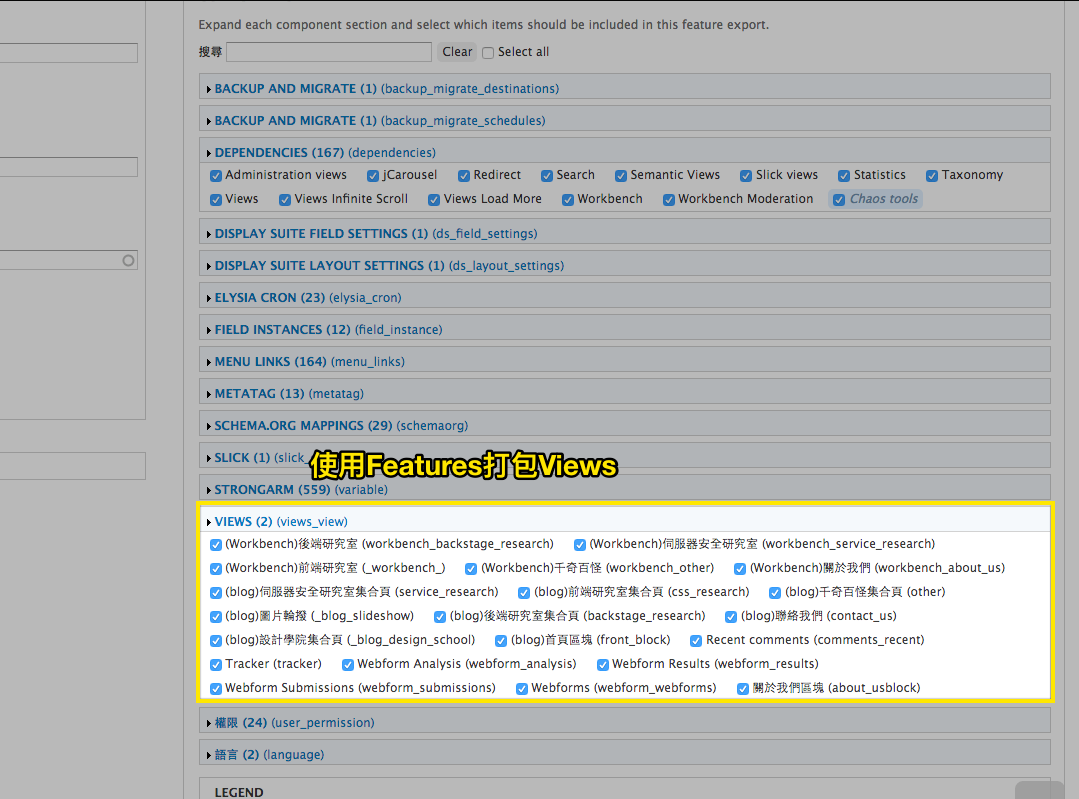Screen dimensions: 1079x799
Task: Uncheck the Slick views dependency
Action: click(746, 176)
